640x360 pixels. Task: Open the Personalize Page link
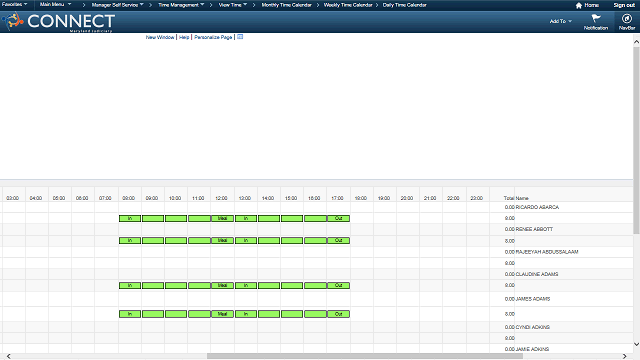(x=213, y=37)
